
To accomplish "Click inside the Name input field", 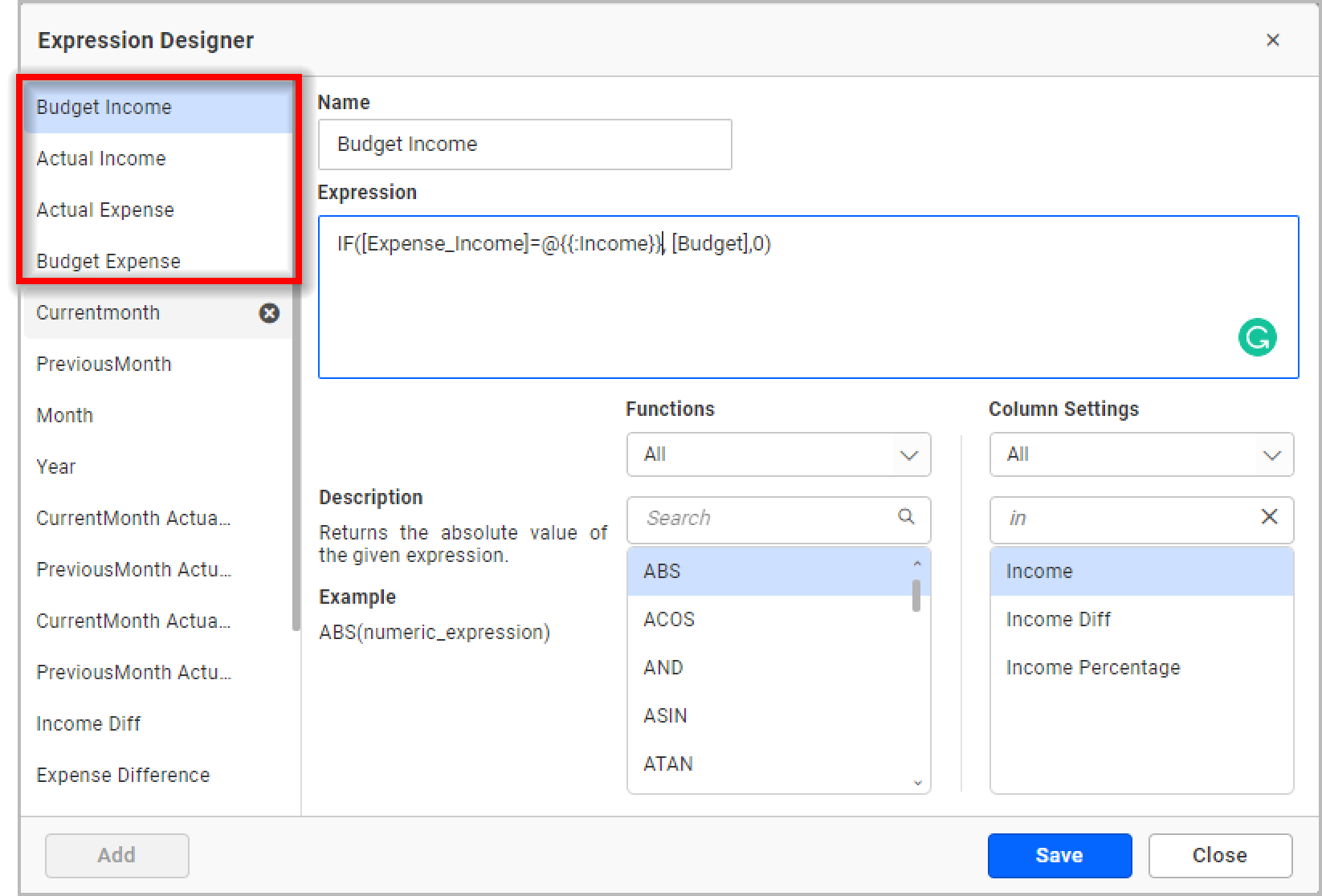I will 524,145.
